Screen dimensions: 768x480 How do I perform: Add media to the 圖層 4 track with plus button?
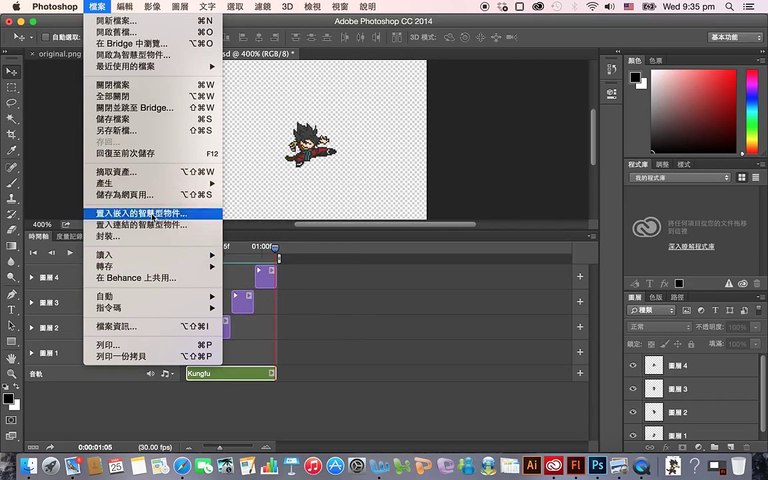[580, 276]
